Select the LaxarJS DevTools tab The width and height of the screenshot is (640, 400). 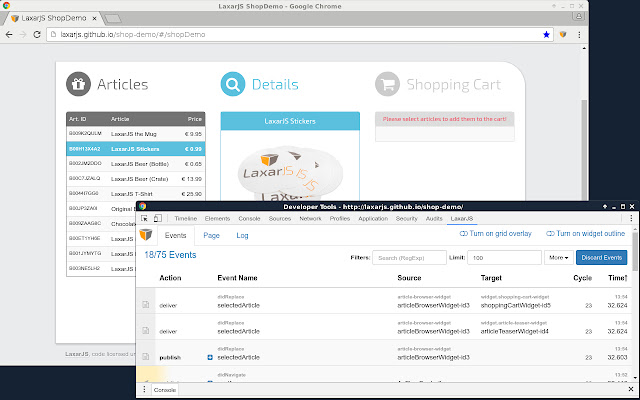462,218
